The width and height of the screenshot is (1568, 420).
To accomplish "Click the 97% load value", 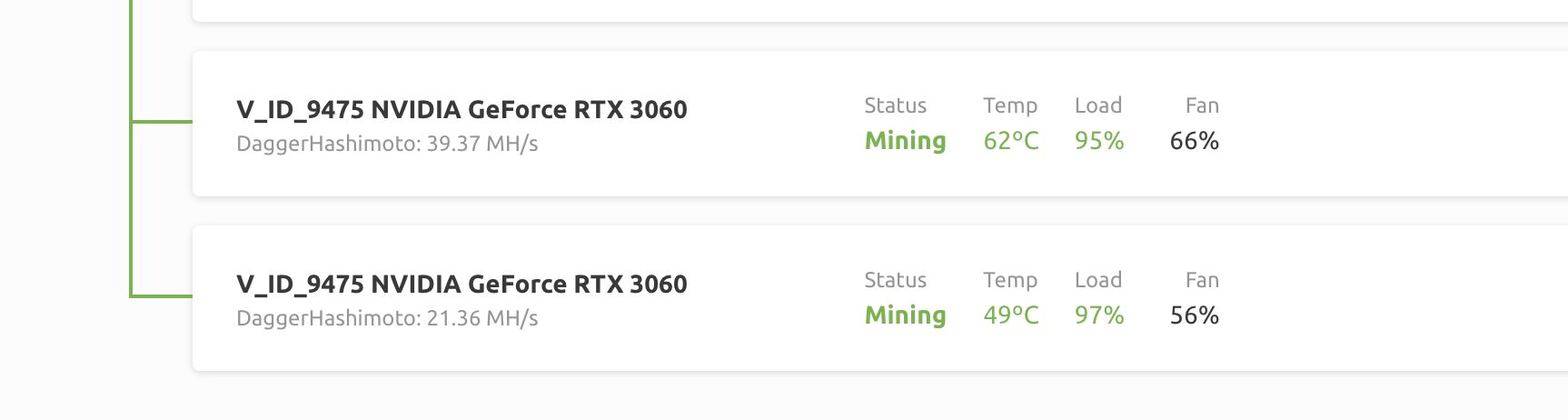I will tap(1099, 315).
